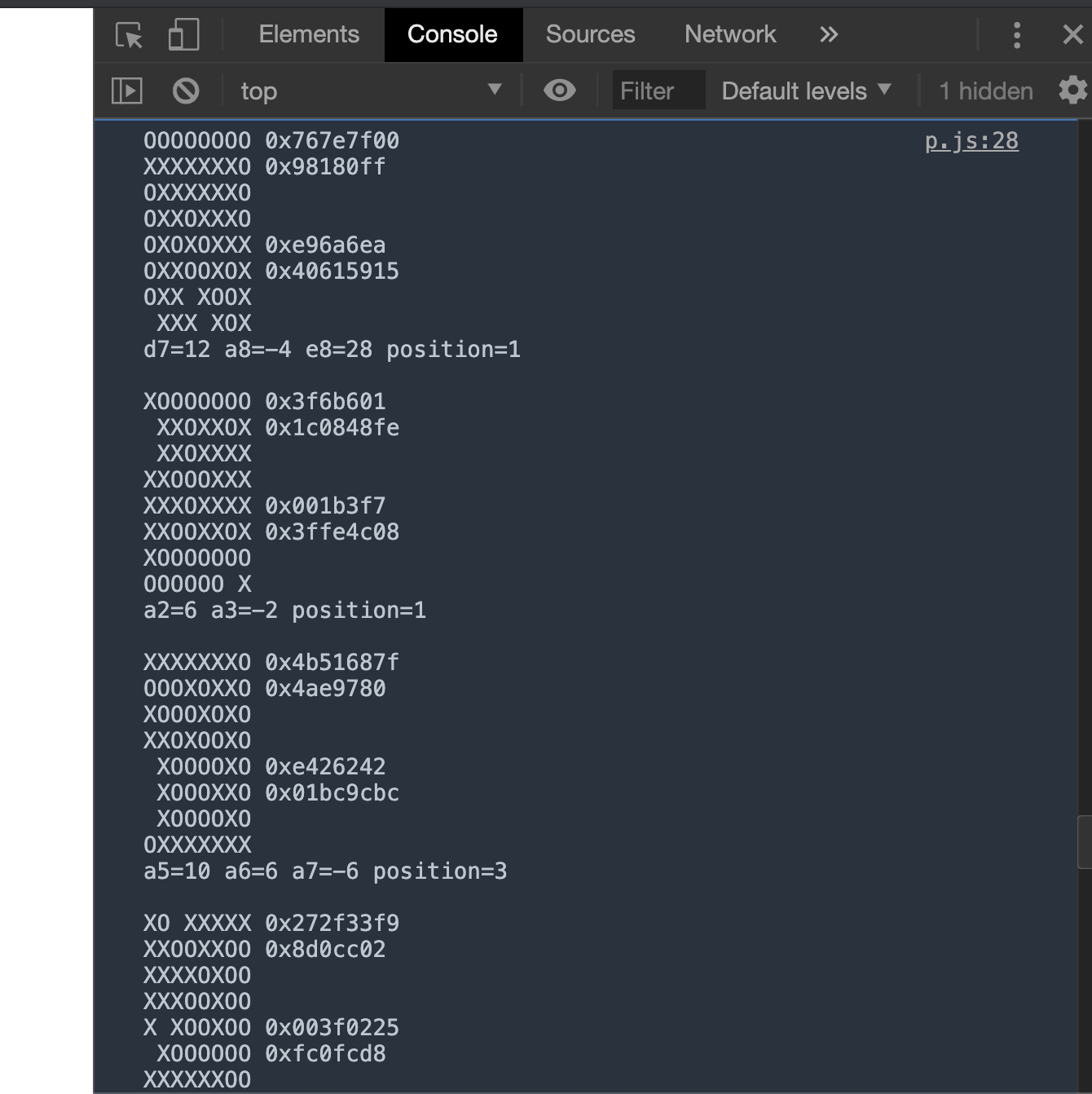Viewport: 1092px width, 1094px height.
Task: Open console settings gear
Action: point(1072,90)
